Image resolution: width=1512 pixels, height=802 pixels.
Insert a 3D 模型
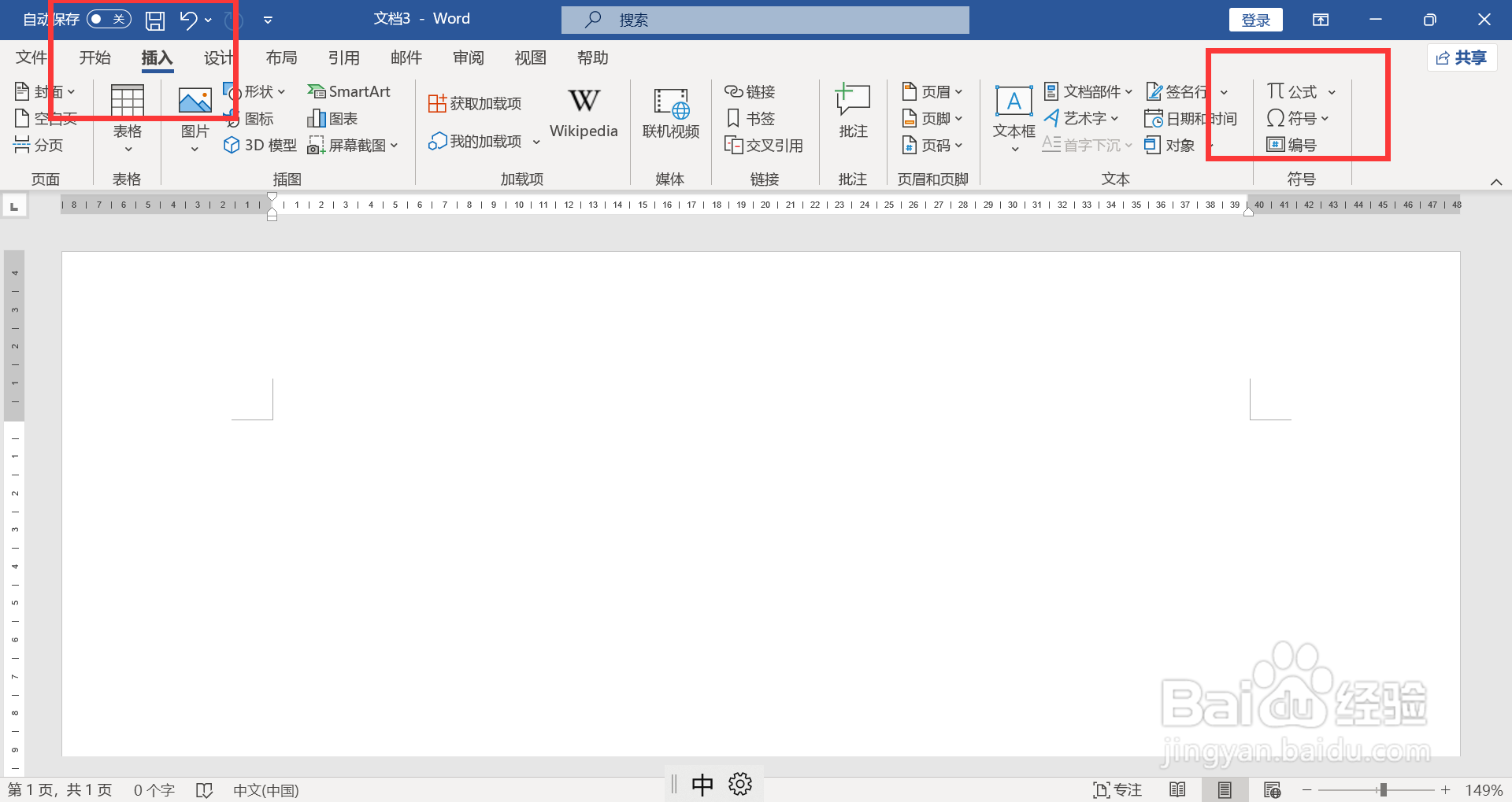261,145
